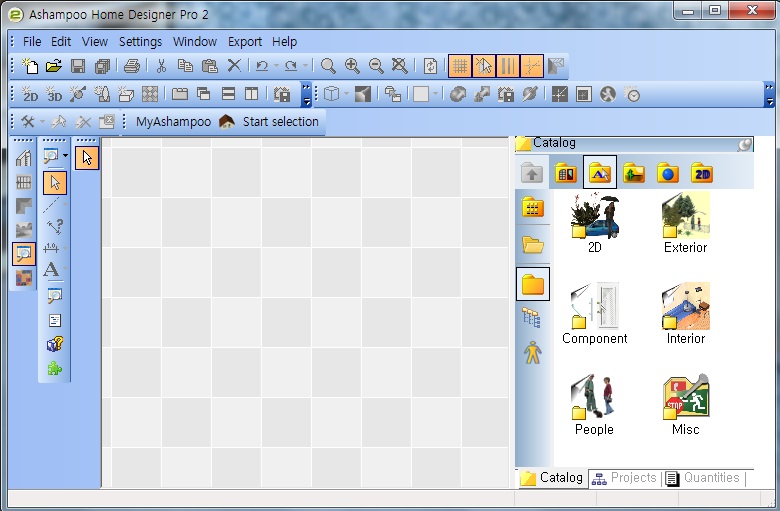Image resolution: width=780 pixels, height=511 pixels.
Task: Click the Show all zoom icon
Action: (x=399, y=66)
